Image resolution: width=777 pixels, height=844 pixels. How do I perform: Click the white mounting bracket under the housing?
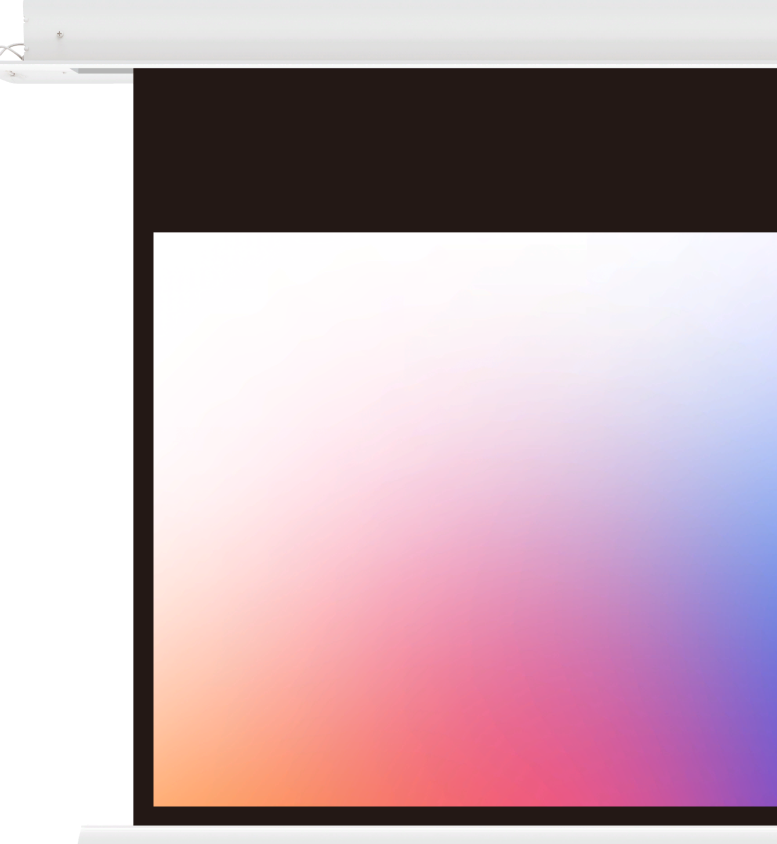(x=36, y=73)
